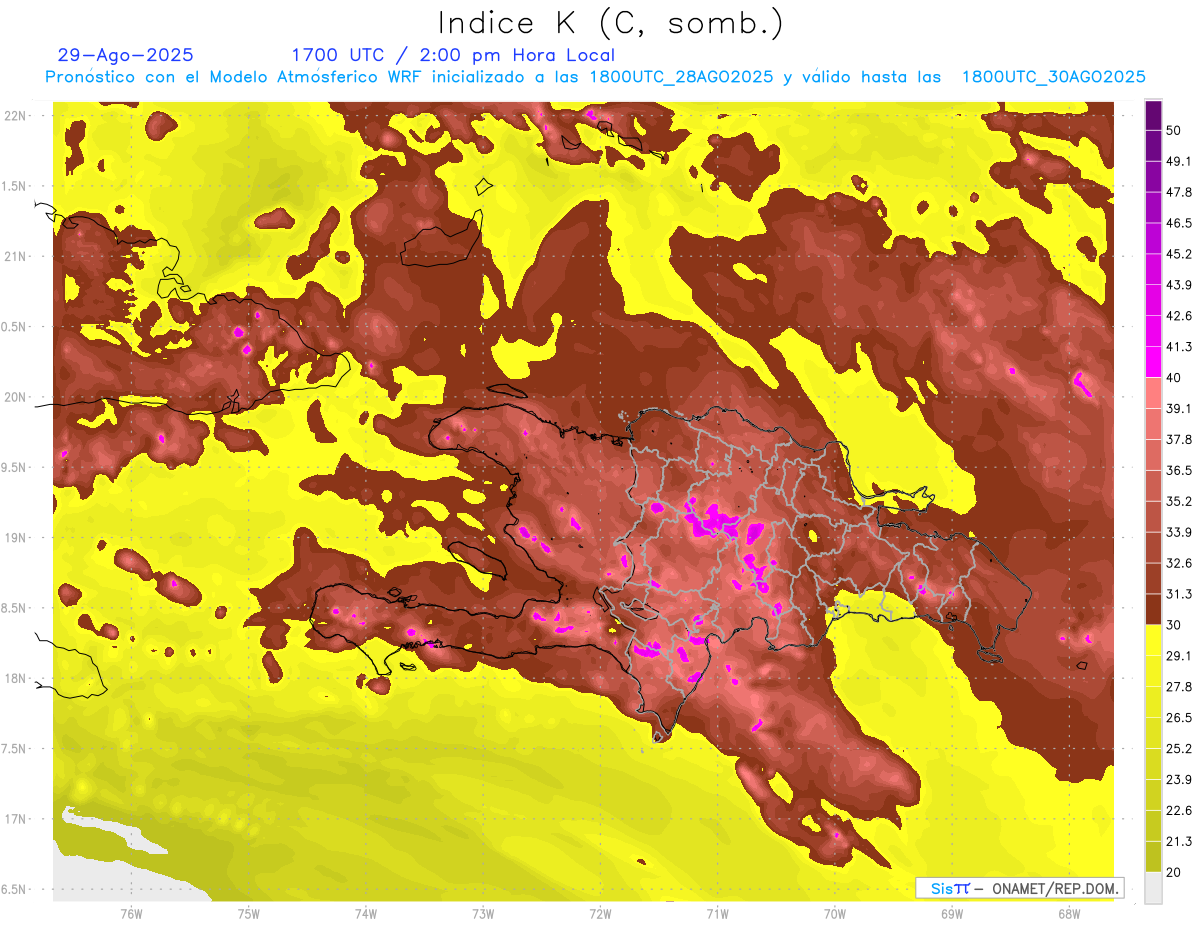
Task: Pick bright yellow legend swatch between 29.1 and 30
Action: 1153,640
